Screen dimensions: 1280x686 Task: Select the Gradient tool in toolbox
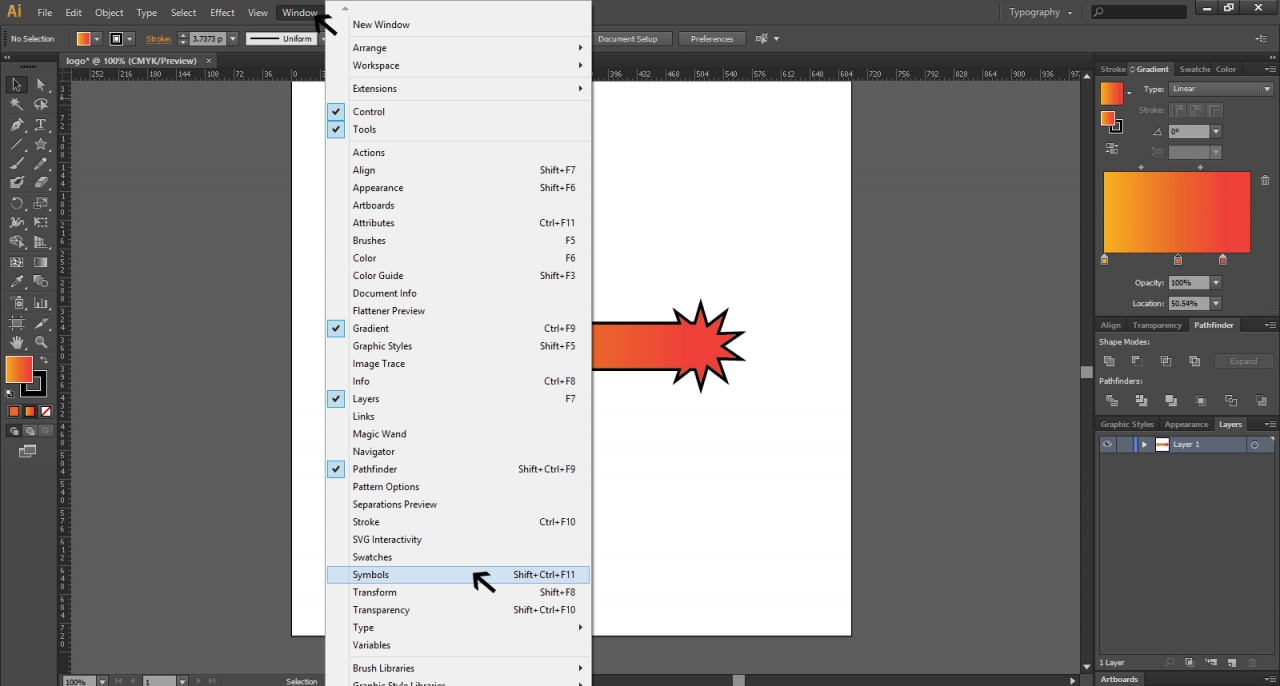41,262
